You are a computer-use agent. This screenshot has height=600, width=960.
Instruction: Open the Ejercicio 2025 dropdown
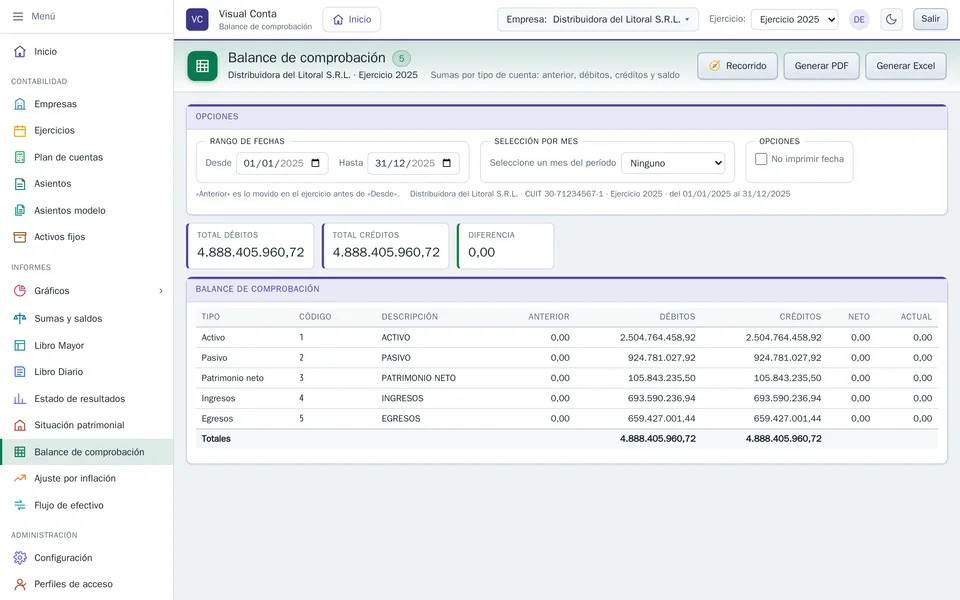click(795, 20)
